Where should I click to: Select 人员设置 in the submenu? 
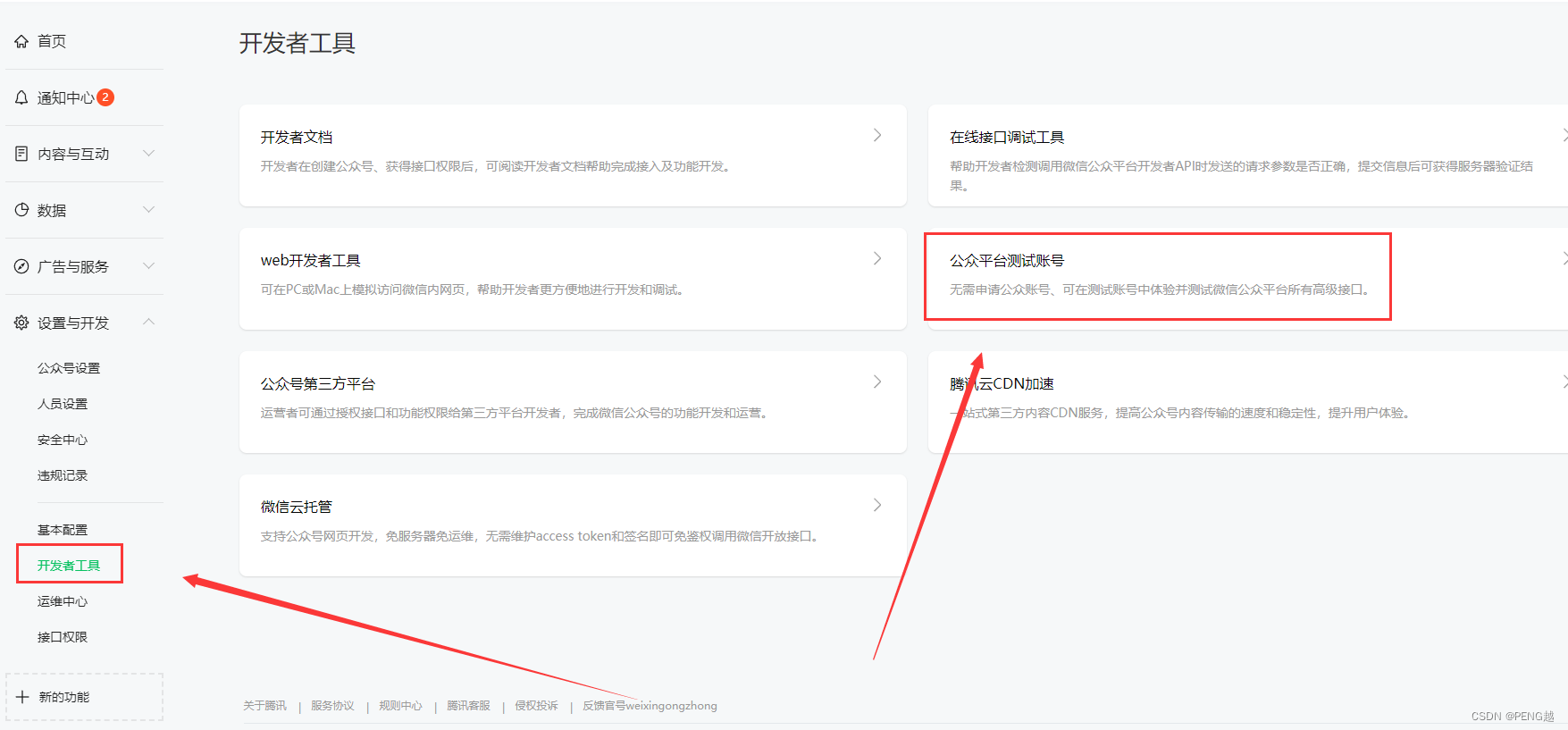point(63,404)
